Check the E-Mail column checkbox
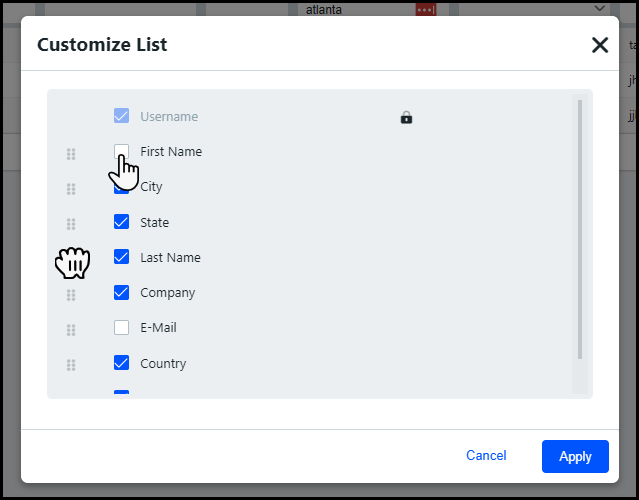Screen dimensions: 639x500 [122, 327]
